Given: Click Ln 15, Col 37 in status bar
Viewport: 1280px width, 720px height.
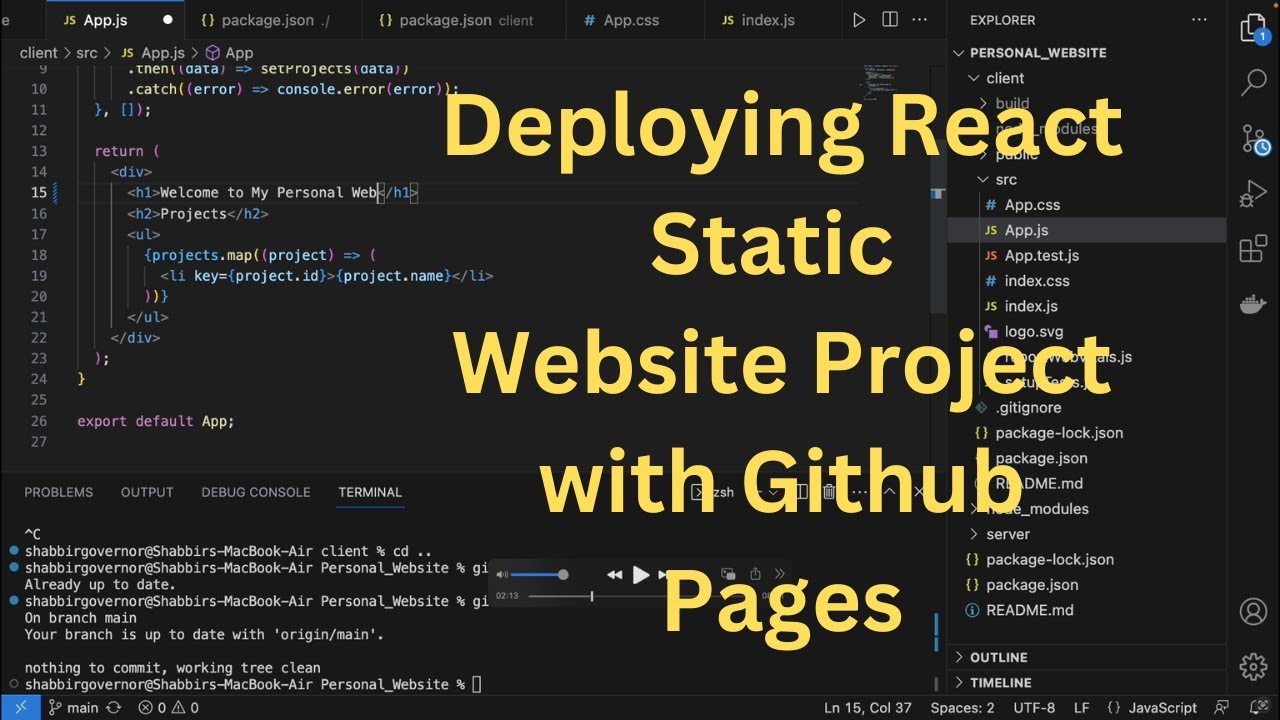Looking at the screenshot, I should [868, 707].
